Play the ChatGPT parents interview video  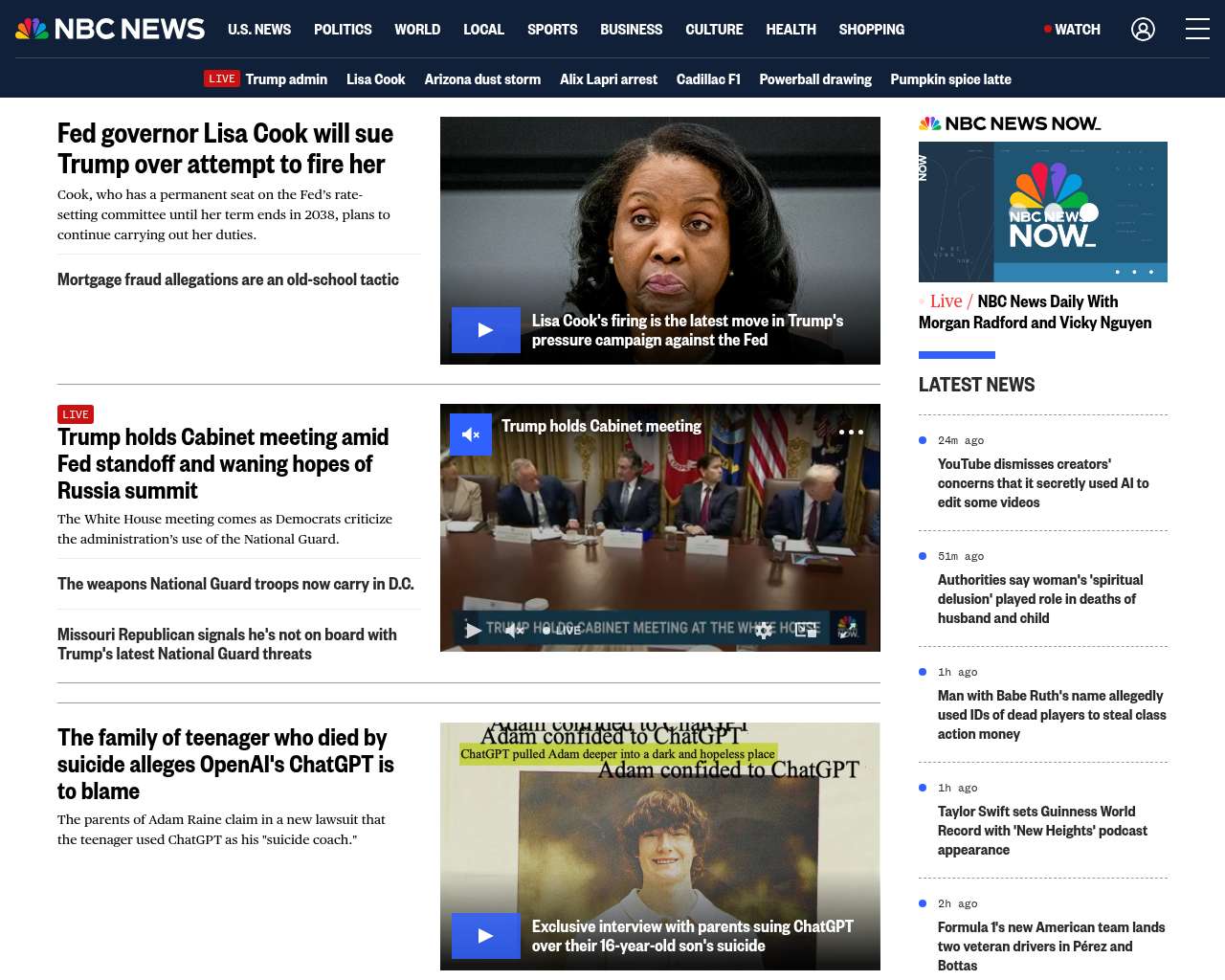pos(486,936)
